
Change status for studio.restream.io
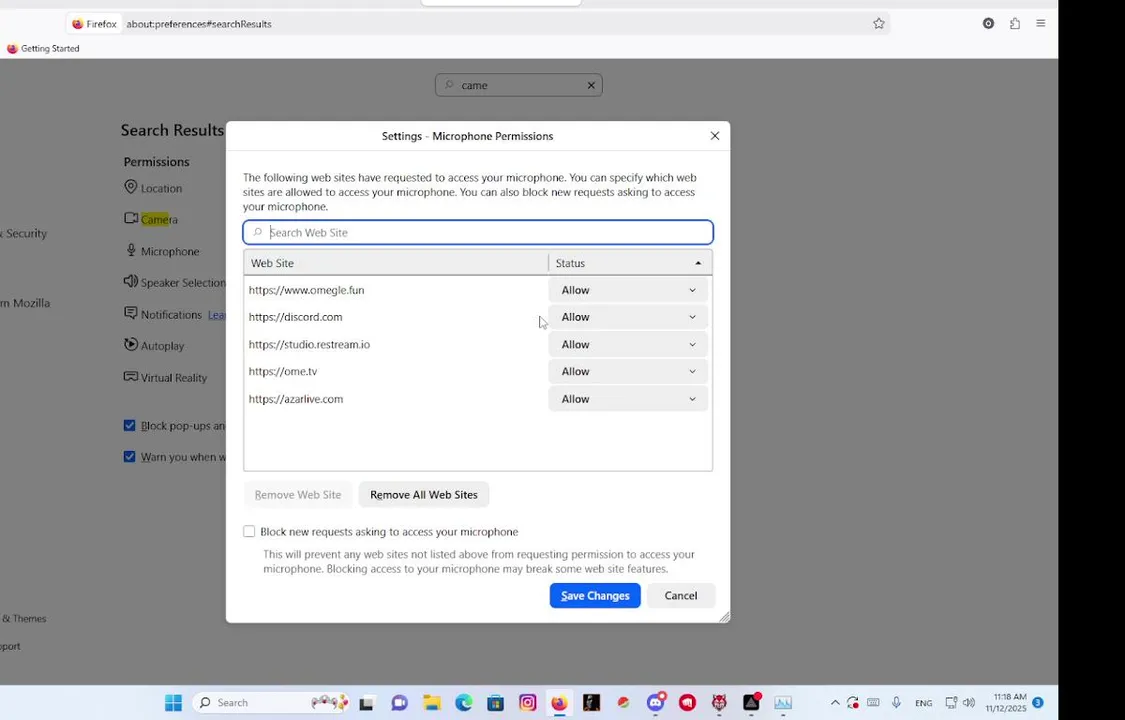[628, 344]
